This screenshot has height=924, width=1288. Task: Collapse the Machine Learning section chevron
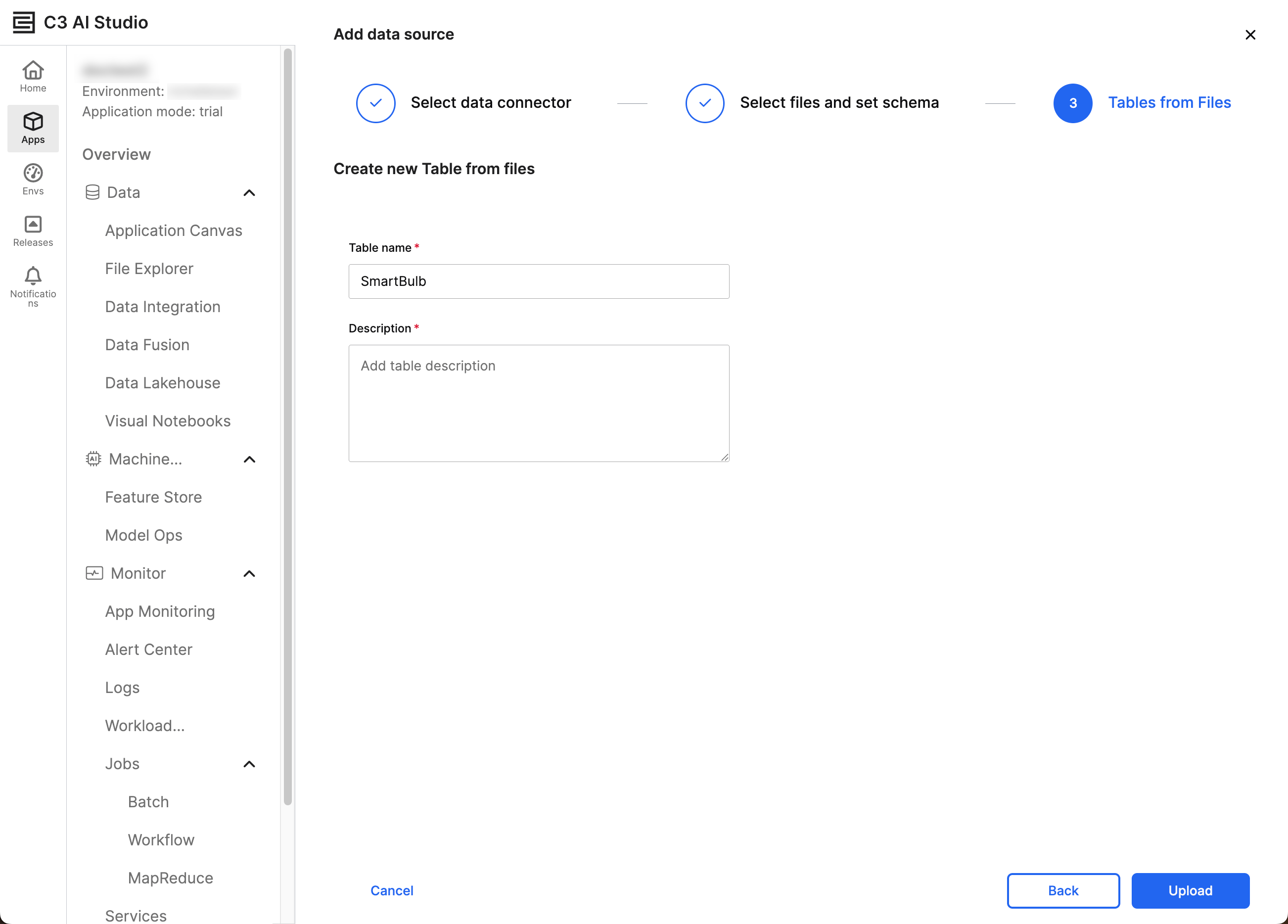[249, 460]
